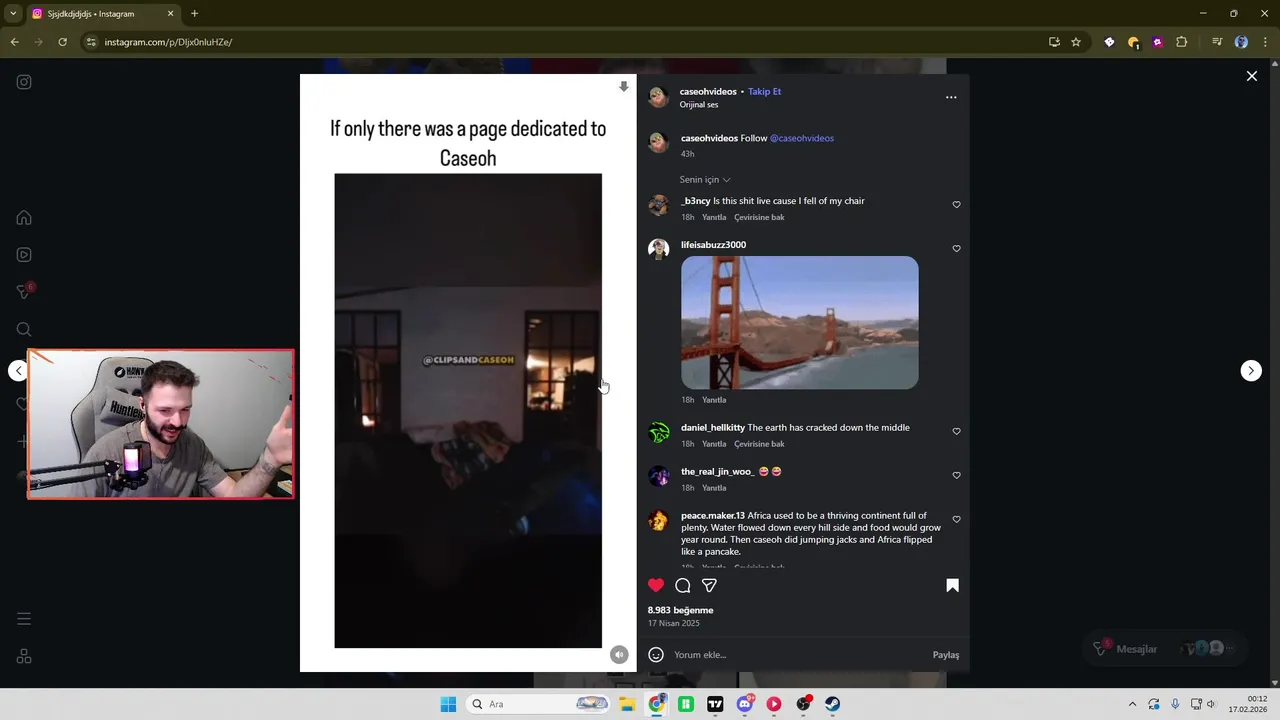Share the post with the paper-plane icon

tap(709, 585)
